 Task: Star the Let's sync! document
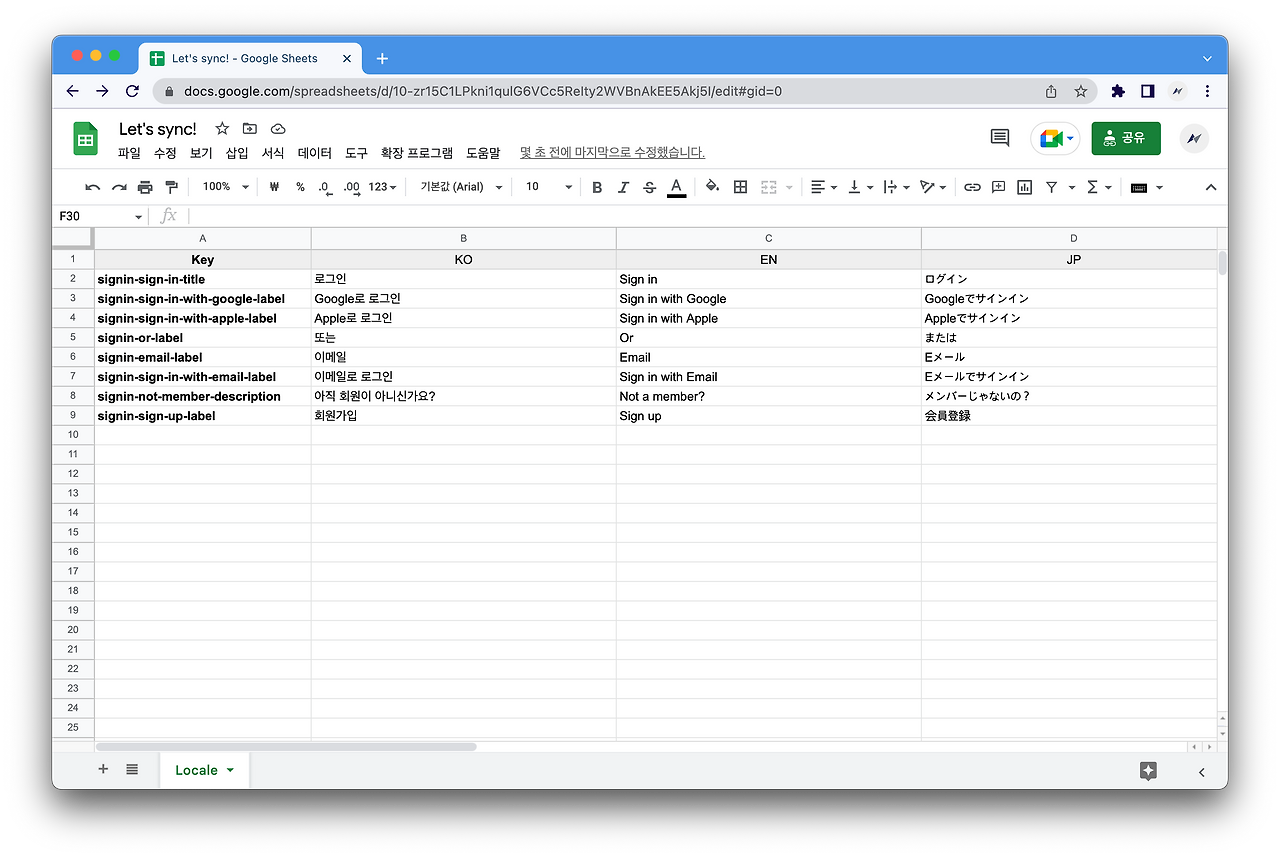[222, 129]
